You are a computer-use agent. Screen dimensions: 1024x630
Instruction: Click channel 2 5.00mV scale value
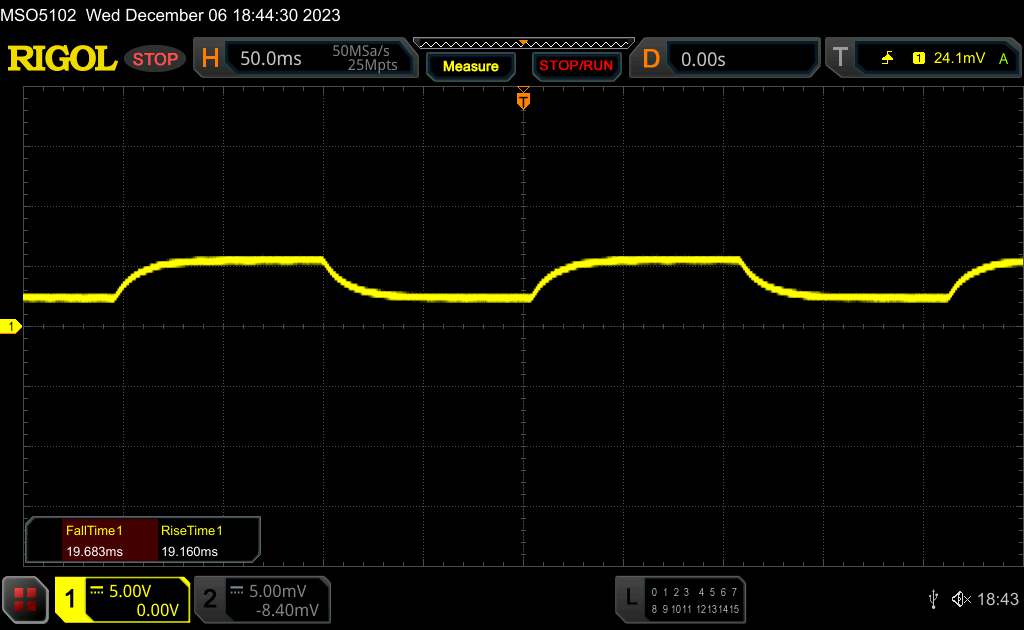pyautogui.click(x=278, y=591)
